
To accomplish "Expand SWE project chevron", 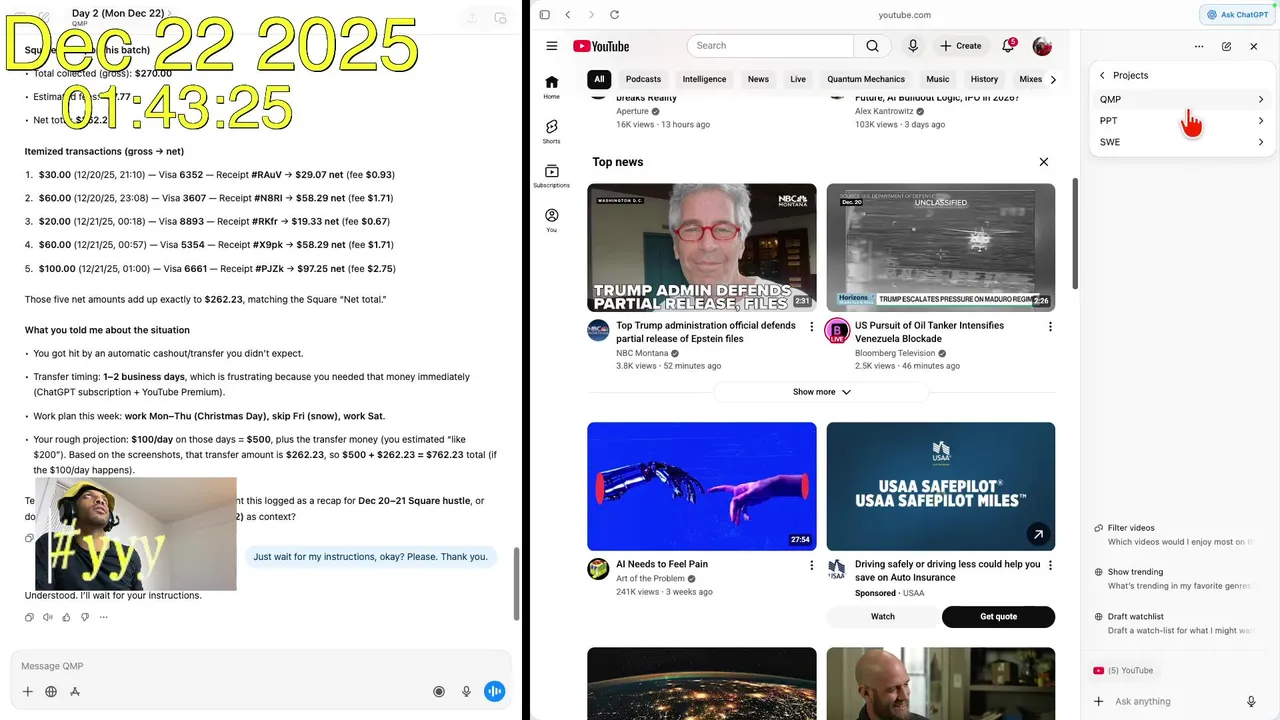I will (1261, 142).
